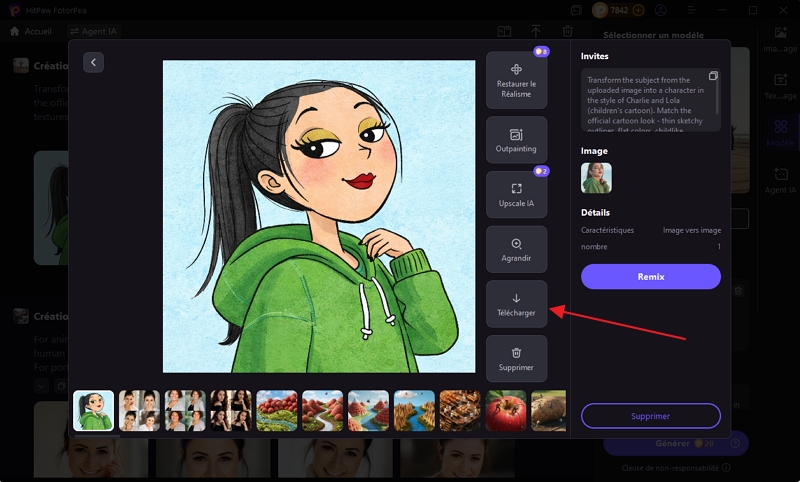Click the outlined Supprimer button in right panel
This screenshot has height=482, width=800.
pos(651,416)
